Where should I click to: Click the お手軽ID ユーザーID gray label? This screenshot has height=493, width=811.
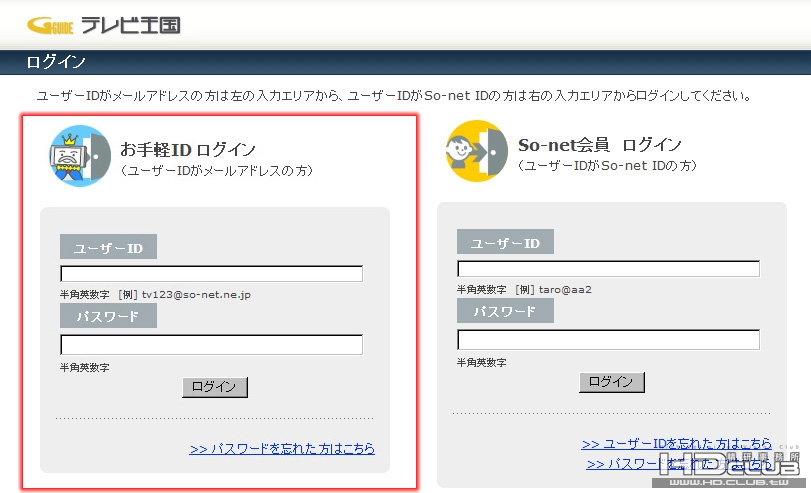pos(108,247)
